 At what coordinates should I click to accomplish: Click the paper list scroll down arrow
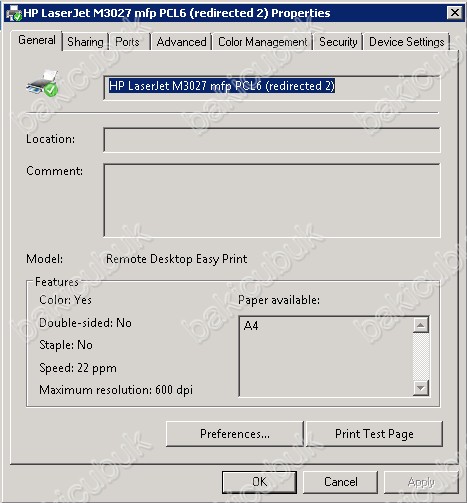[x=421, y=388]
